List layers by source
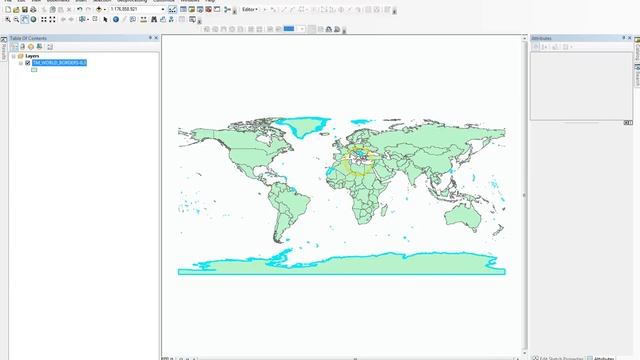 [22, 47]
